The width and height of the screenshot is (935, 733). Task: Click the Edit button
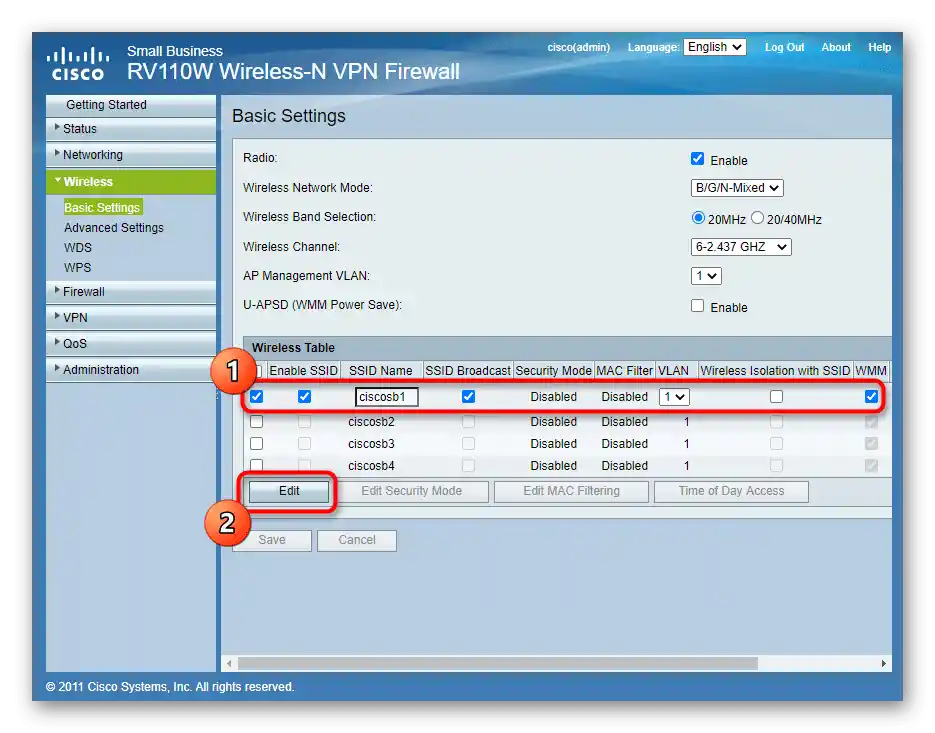pyautogui.click(x=289, y=491)
